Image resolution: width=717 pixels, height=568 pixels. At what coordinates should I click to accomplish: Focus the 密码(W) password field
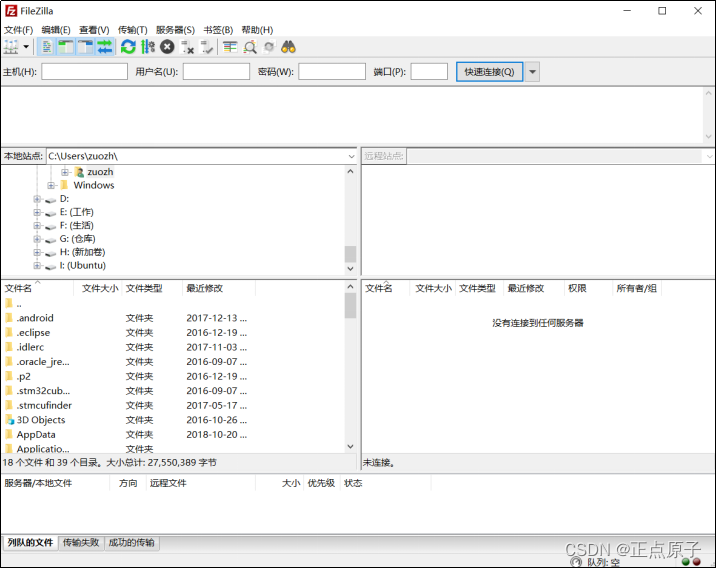click(332, 72)
